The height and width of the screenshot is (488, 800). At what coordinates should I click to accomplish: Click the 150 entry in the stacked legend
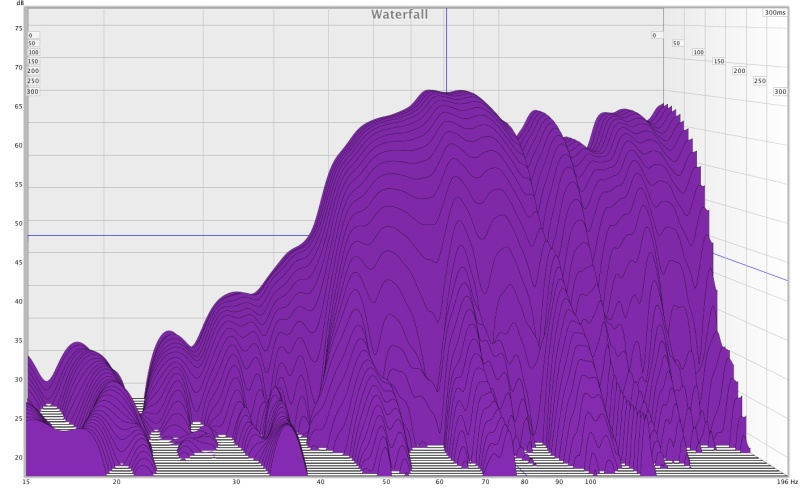[33, 61]
